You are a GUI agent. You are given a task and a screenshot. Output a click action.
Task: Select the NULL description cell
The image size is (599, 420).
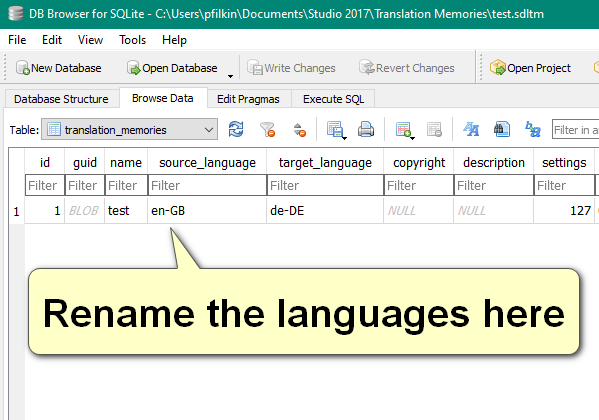pos(494,210)
